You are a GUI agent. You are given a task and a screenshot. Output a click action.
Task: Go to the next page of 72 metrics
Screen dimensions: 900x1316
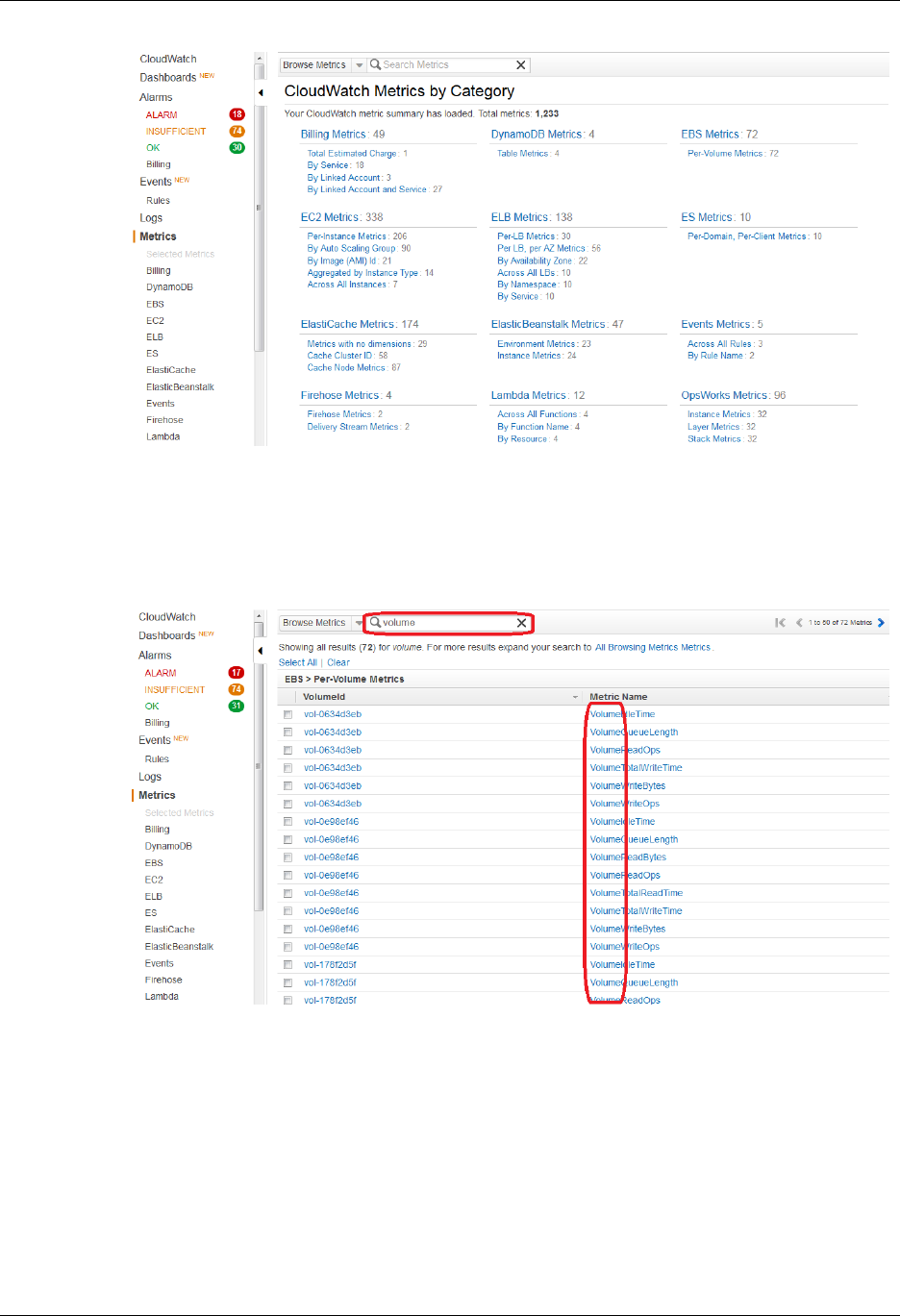[881, 623]
